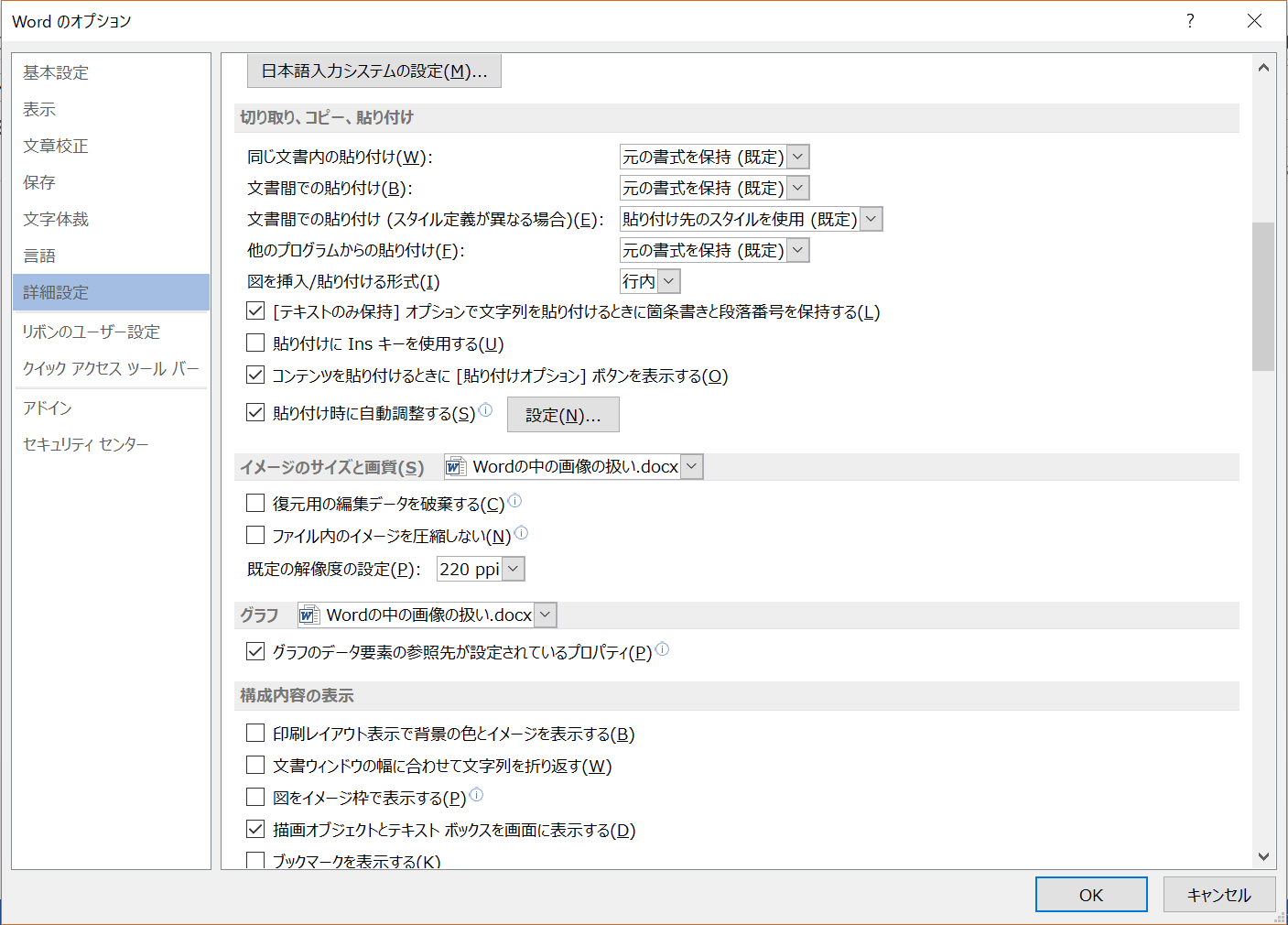Enable 印刷レイアウト表示で背景の色とイメージを表示する
The height and width of the screenshot is (925, 1288).
pos(254,734)
